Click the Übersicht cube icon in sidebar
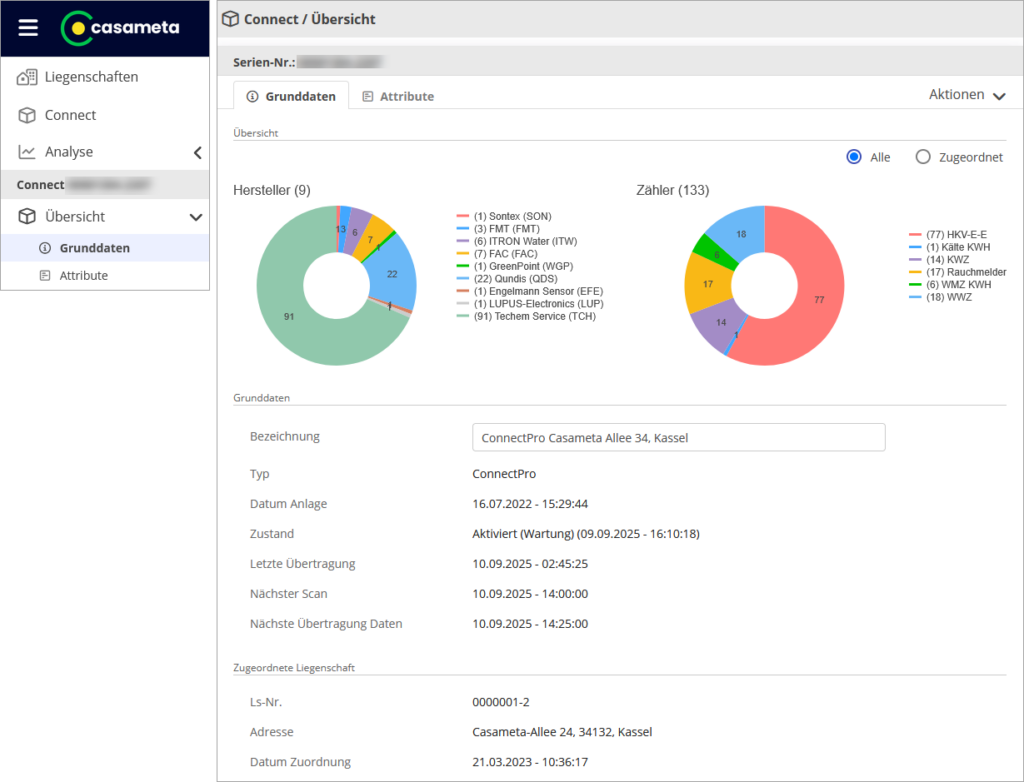 tap(27, 216)
